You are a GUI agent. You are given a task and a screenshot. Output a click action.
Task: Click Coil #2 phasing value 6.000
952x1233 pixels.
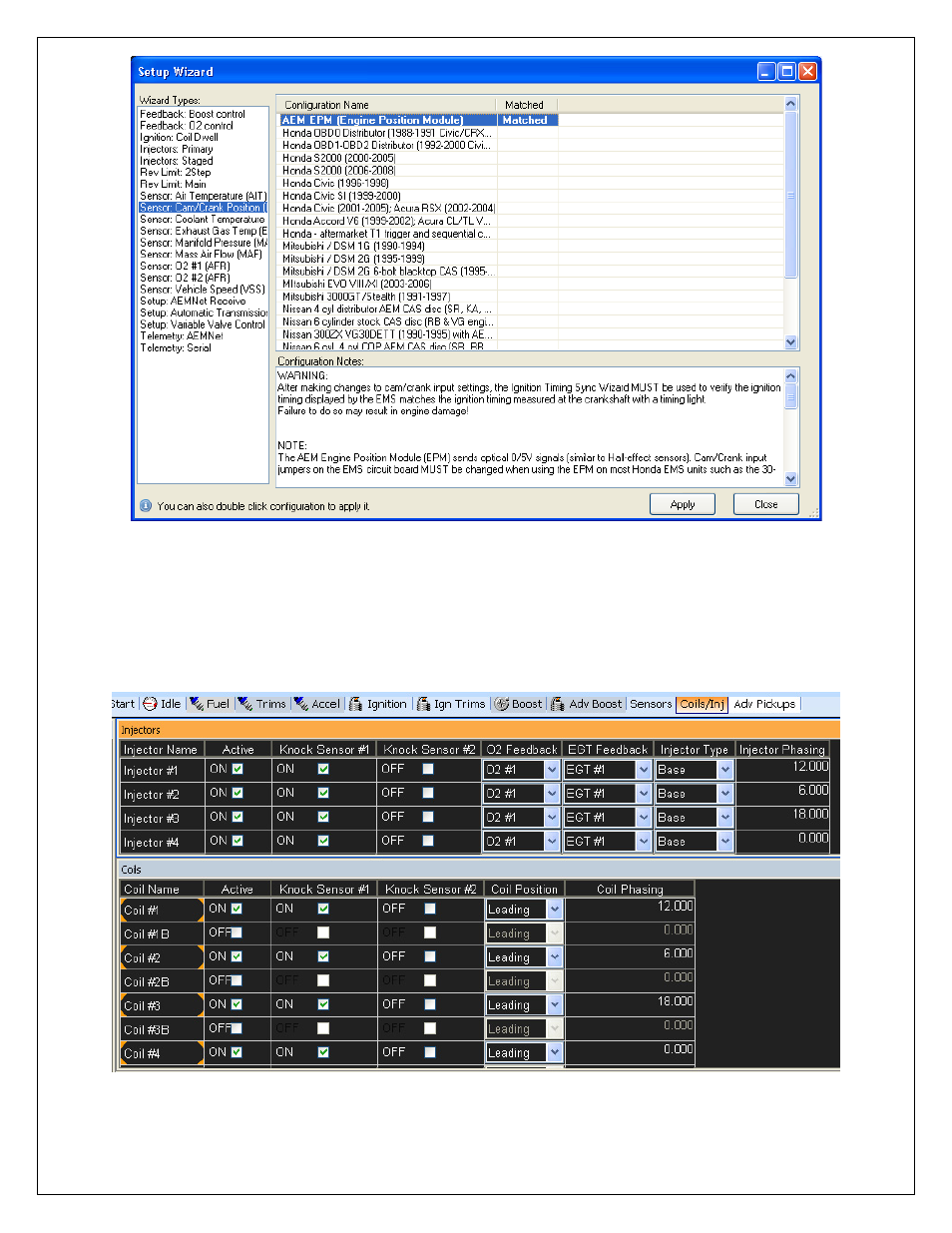pyautogui.click(x=678, y=954)
